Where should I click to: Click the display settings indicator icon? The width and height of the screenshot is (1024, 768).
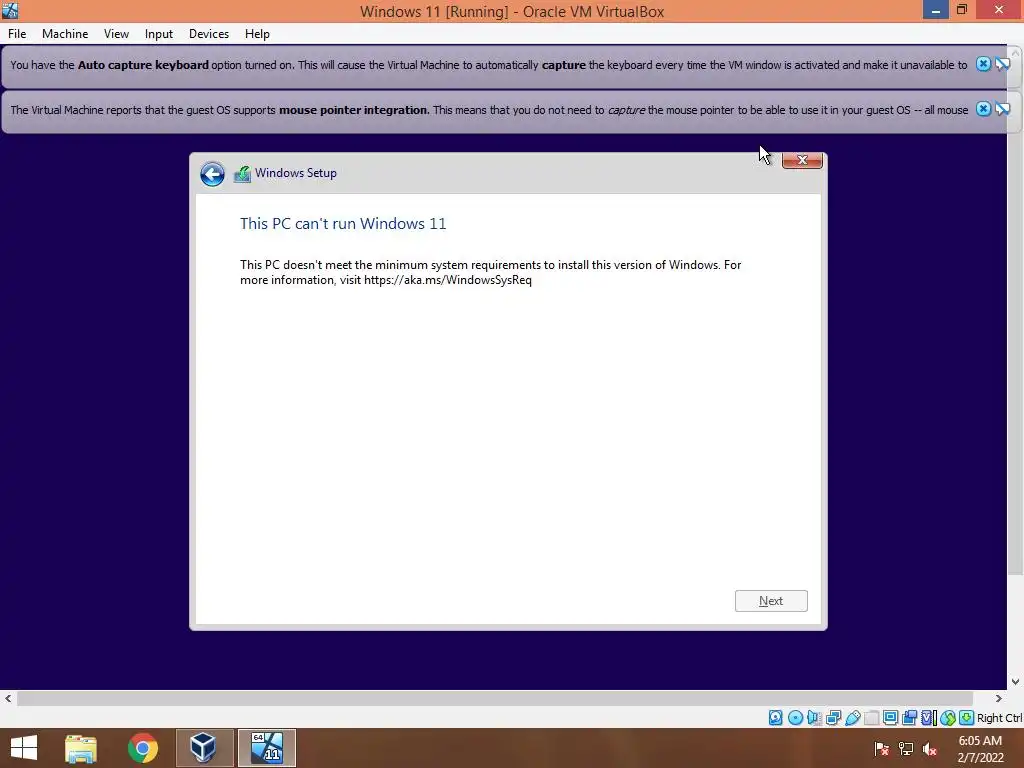[x=890, y=718]
